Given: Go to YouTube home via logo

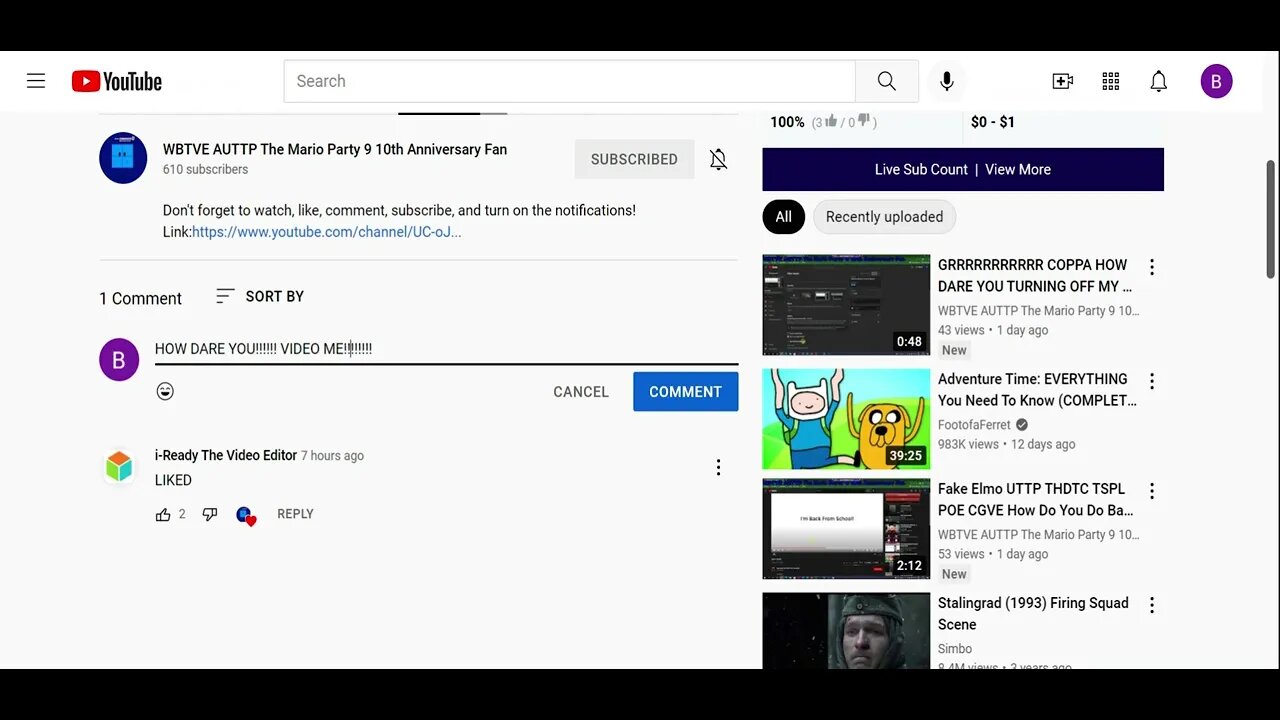Looking at the screenshot, I should (117, 81).
